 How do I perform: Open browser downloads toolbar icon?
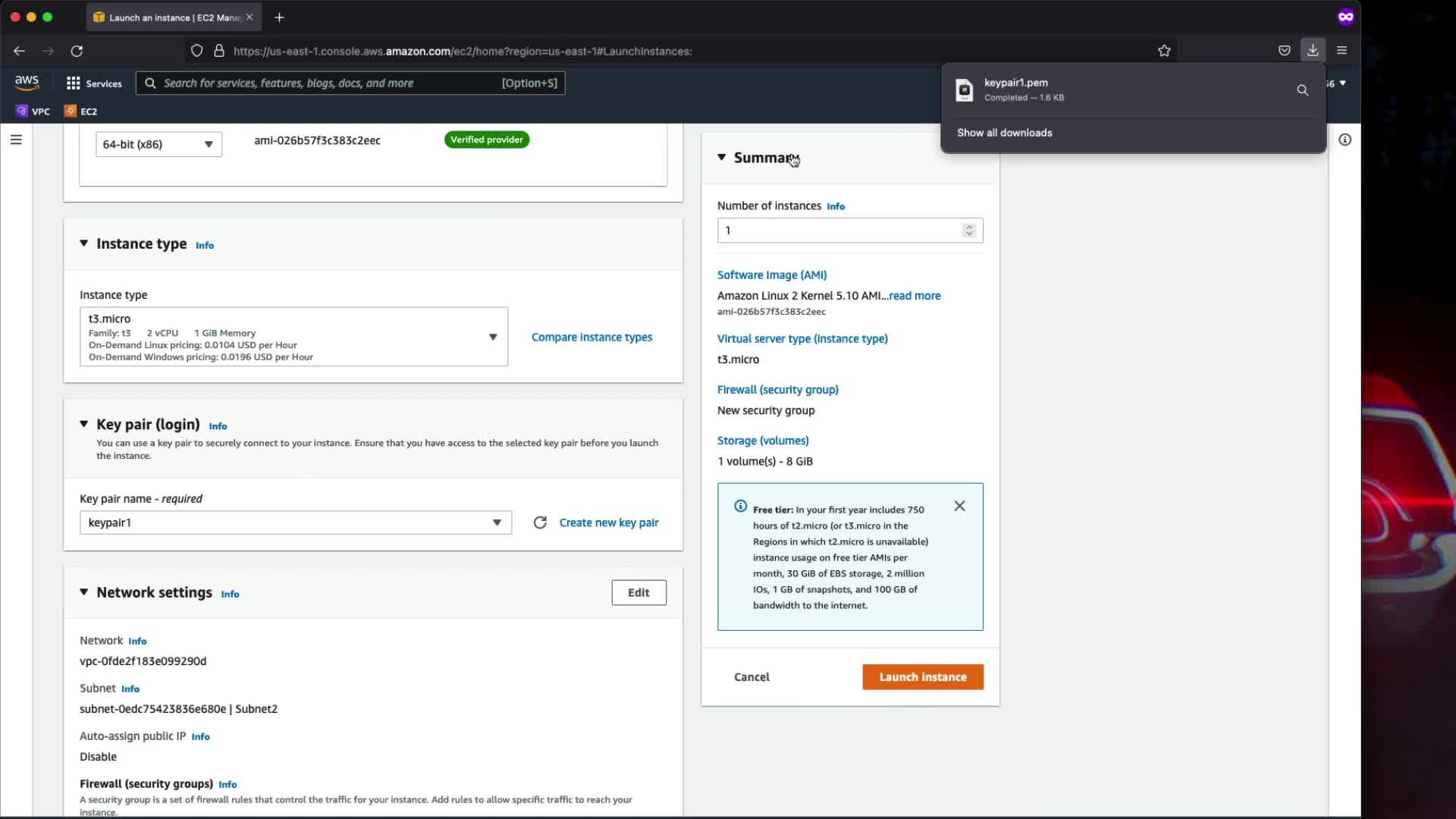point(1313,51)
